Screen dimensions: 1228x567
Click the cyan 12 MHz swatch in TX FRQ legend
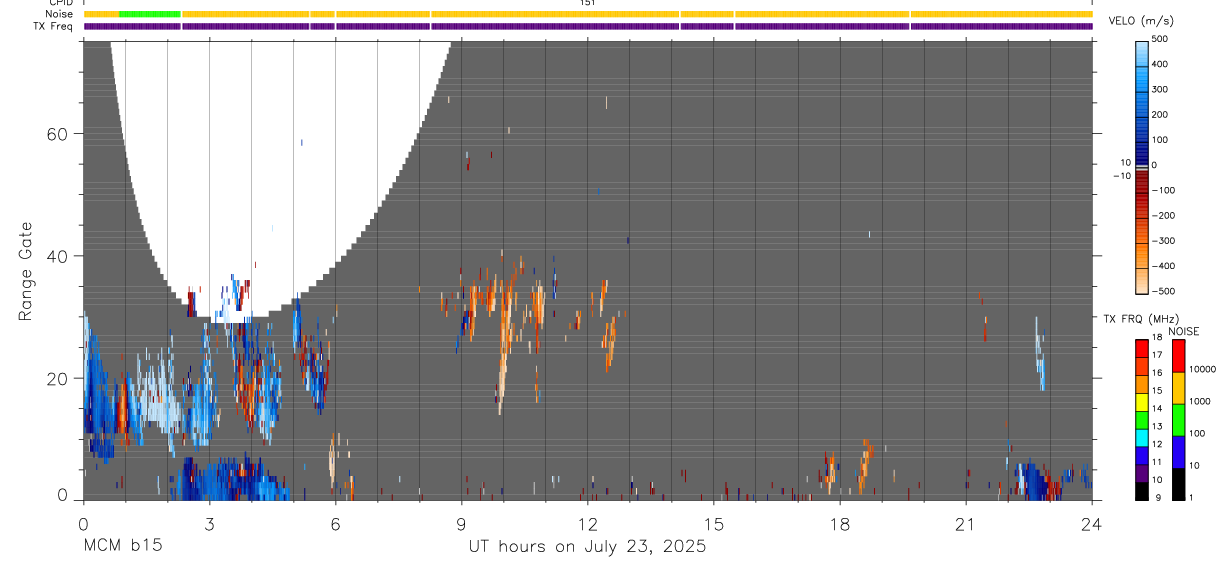pos(1142,439)
